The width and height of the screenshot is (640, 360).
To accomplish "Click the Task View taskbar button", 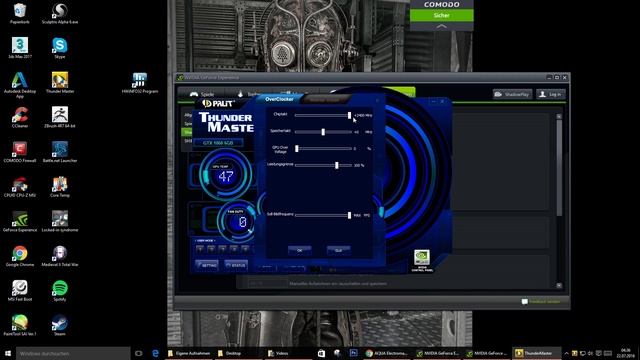I will point(139,353).
